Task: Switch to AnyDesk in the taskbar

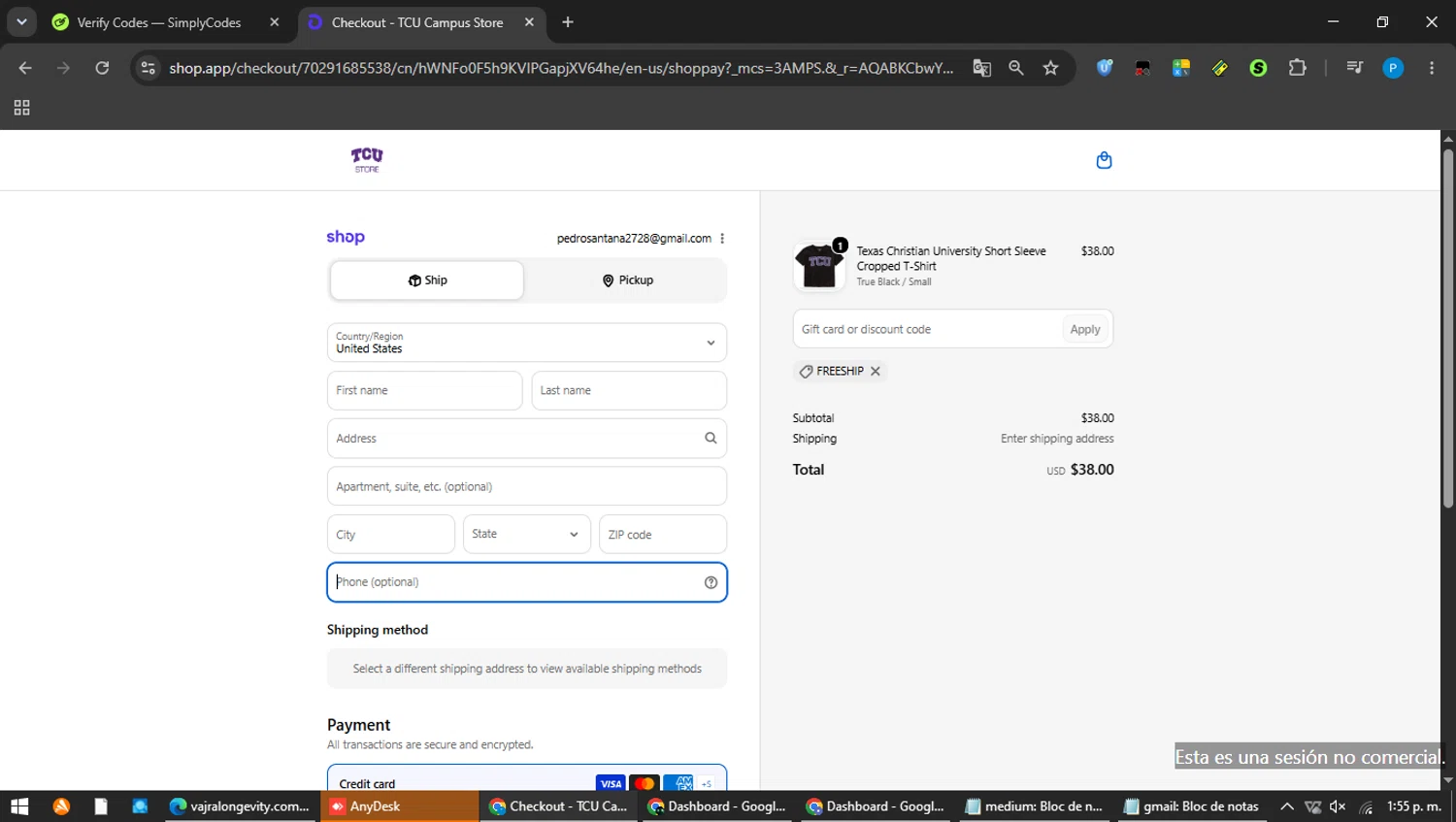Action: [x=400, y=806]
